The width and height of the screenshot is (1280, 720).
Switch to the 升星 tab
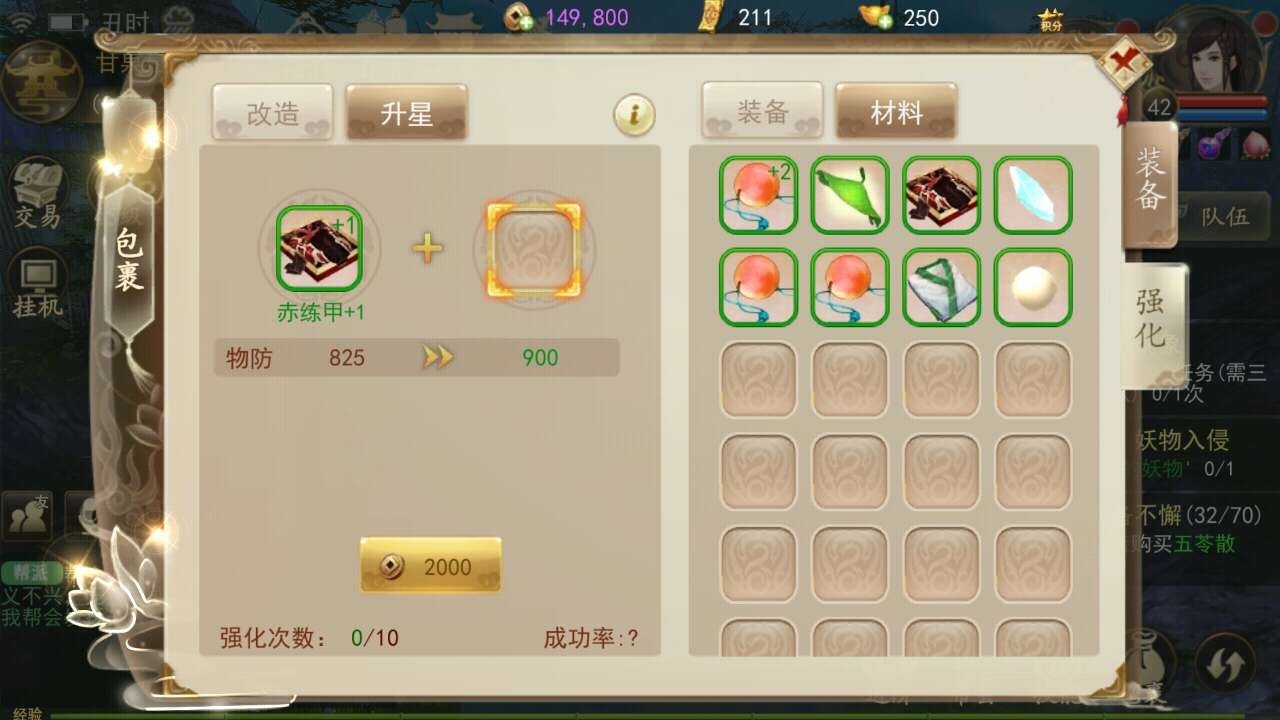(406, 112)
